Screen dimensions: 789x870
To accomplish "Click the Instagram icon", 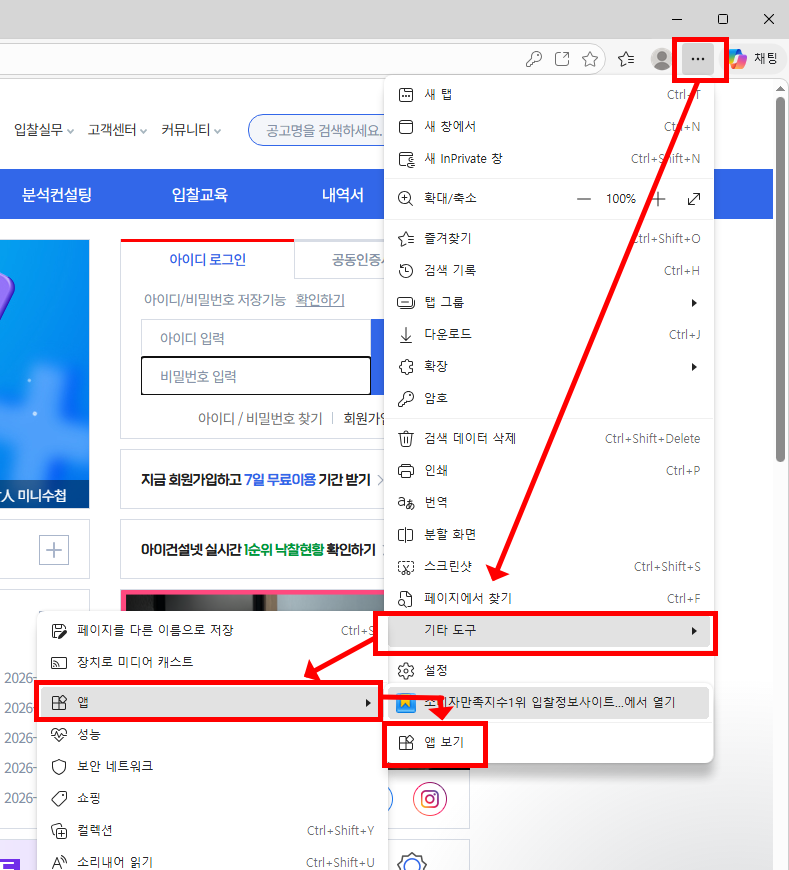I will [x=430, y=798].
